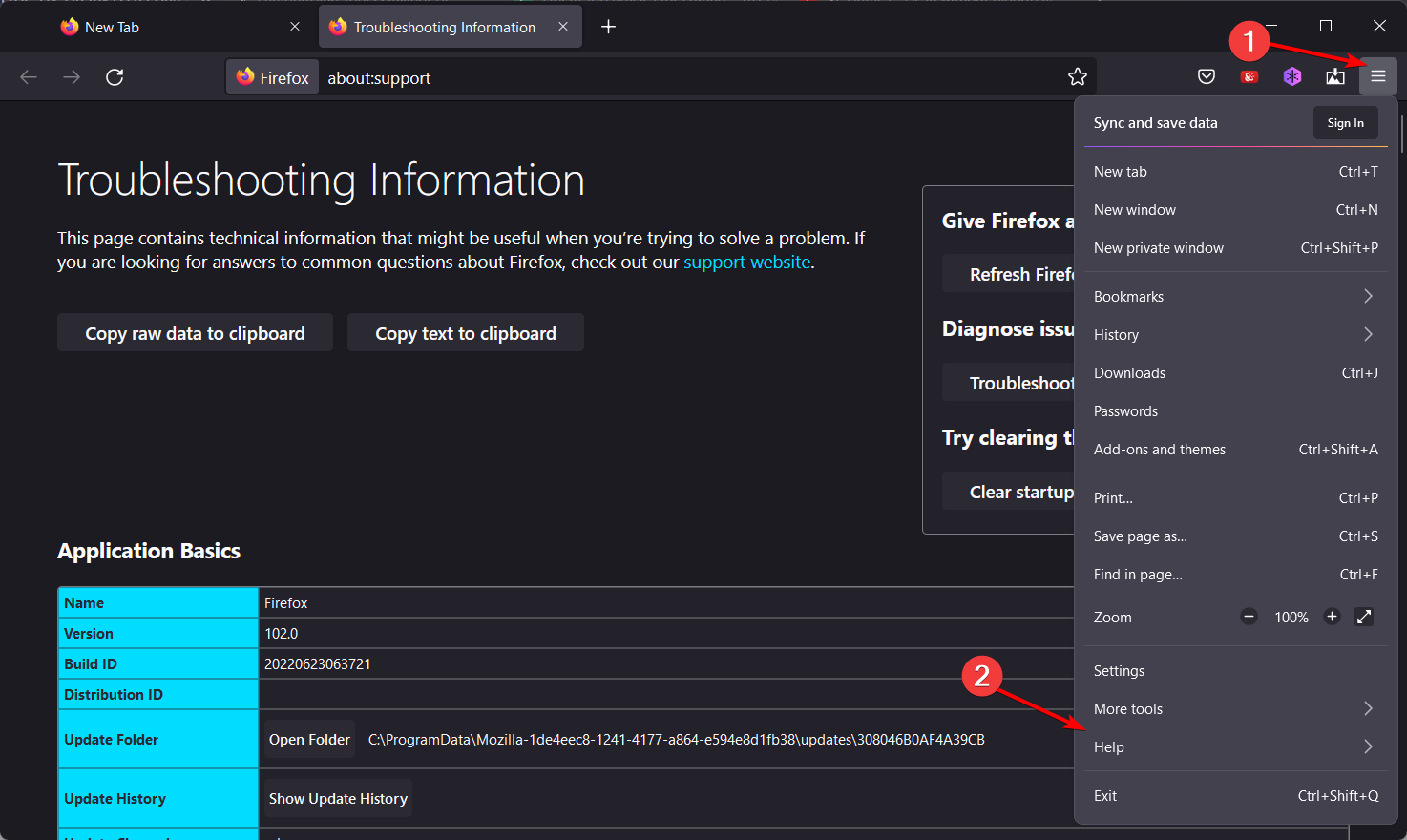Click the purple hexagon extension icon
Viewport: 1407px width, 840px height.
pos(1292,77)
